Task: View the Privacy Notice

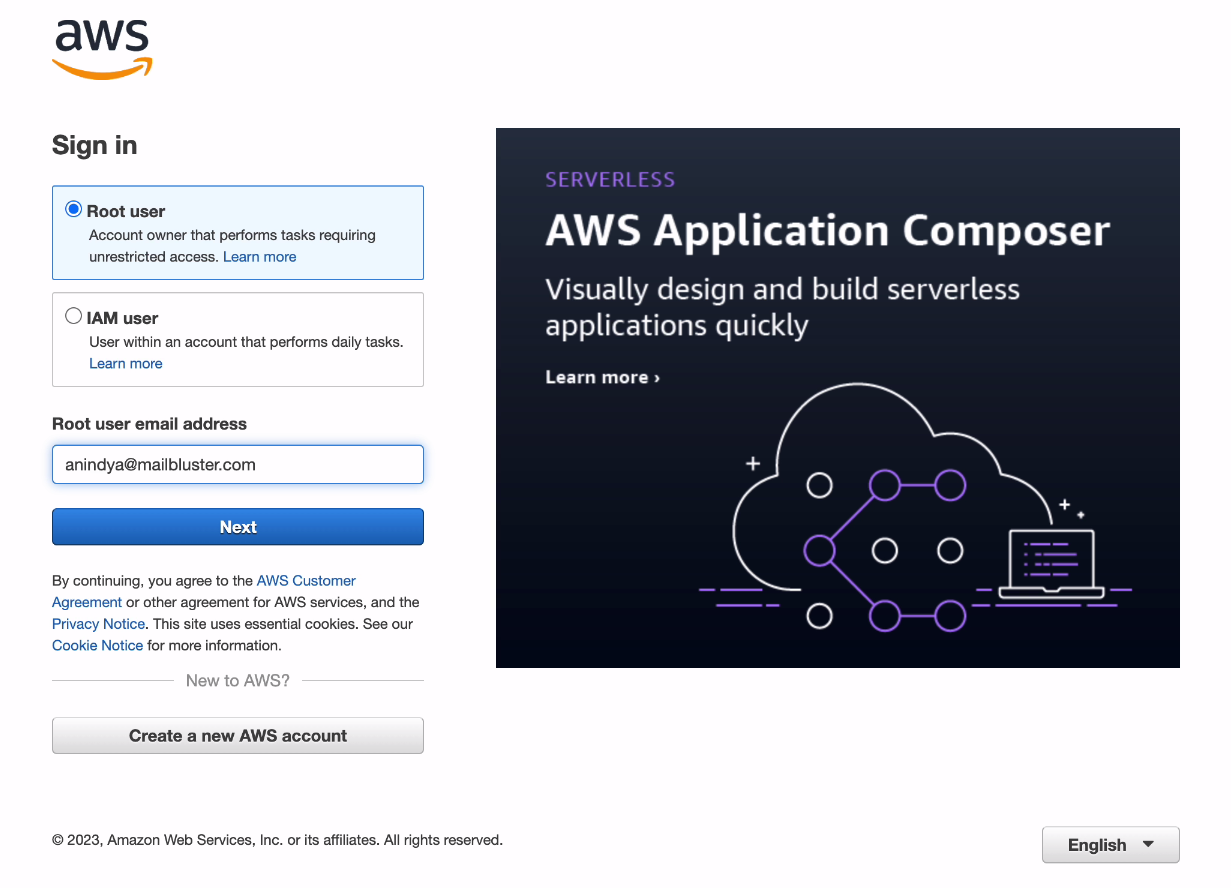Action: 97,623
